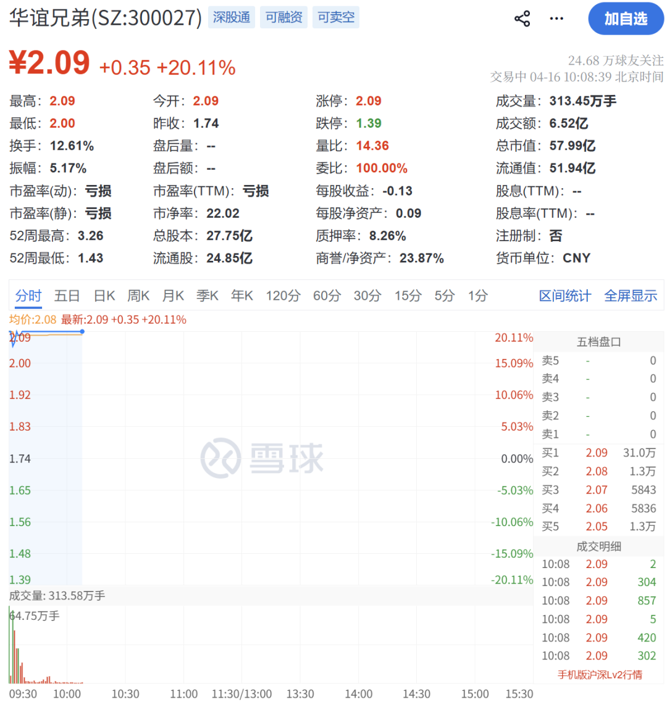The width and height of the screenshot is (667, 705).
Task: Click the 可卖空 tag
Action: [x=335, y=18]
